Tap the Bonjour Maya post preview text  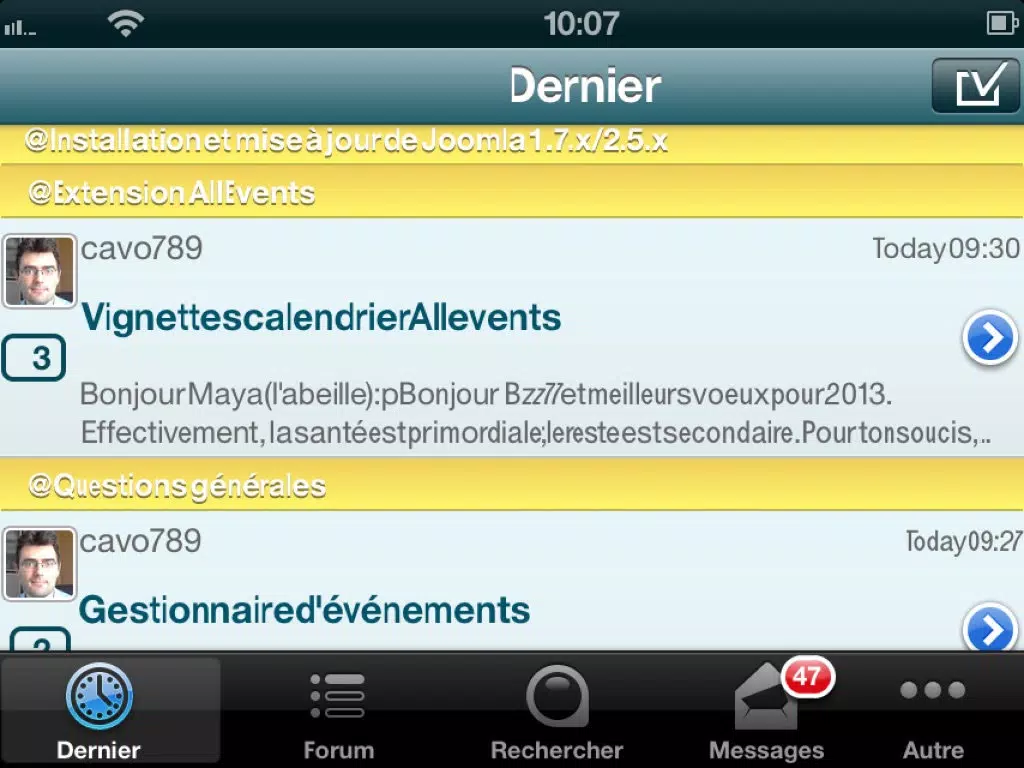[536, 413]
